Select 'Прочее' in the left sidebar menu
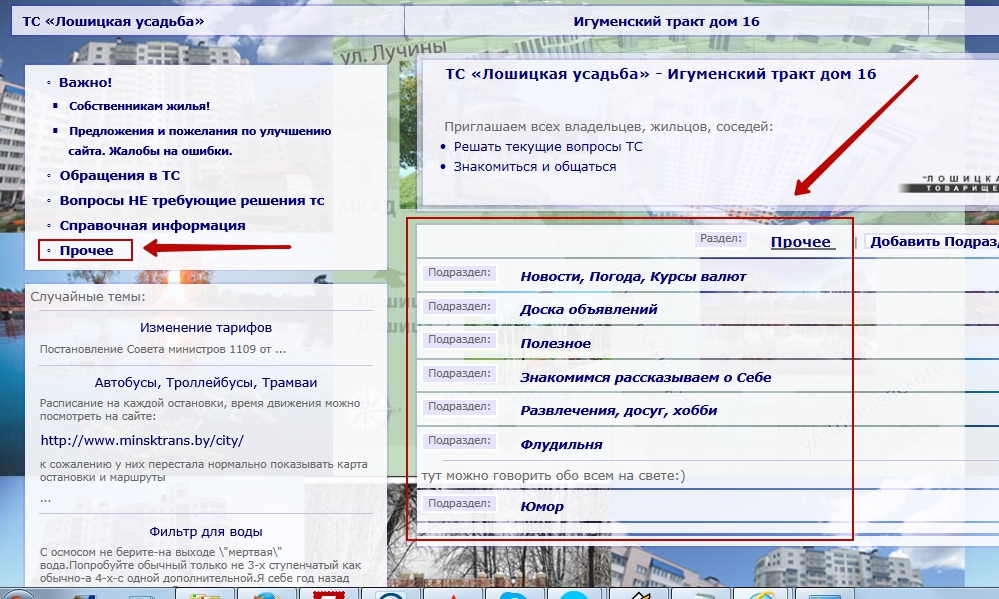The width and height of the screenshot is (999, 599). (x=86, y=250)
